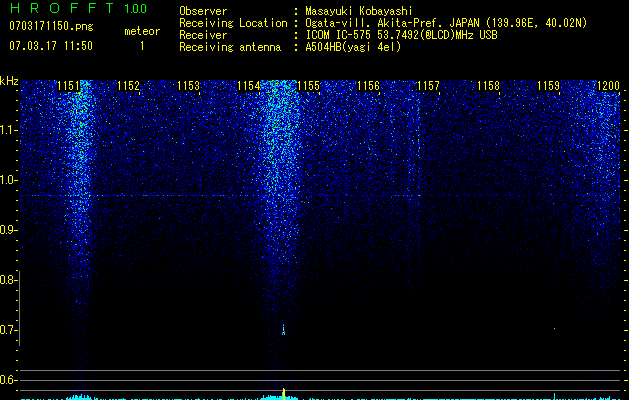
Task: Click the Receiving Location field label
Action: point(233,23)
